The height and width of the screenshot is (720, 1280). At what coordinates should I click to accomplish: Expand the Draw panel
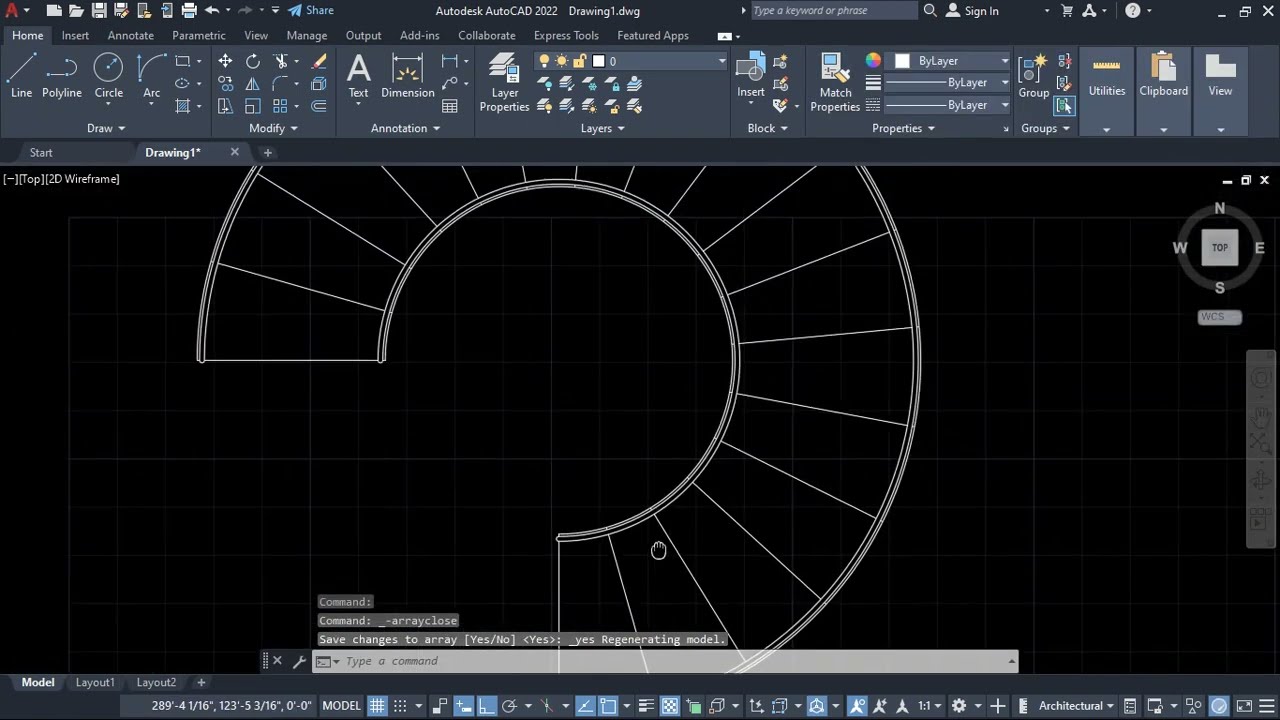[x=106, y=128]
